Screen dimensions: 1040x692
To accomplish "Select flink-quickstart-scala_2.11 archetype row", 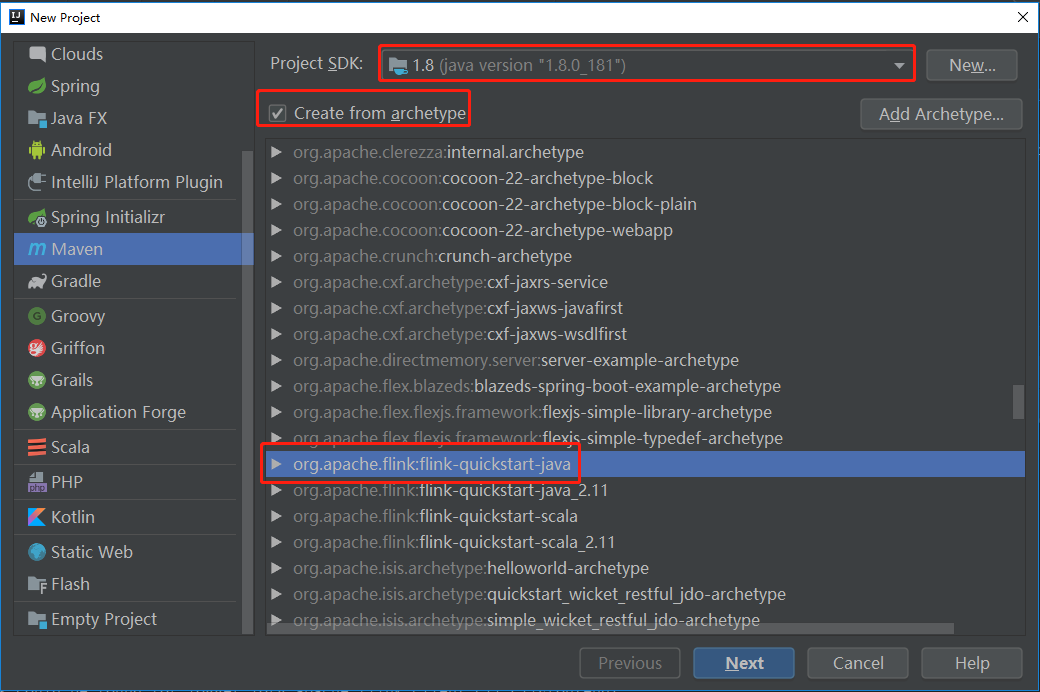I will [x=645, y=542].
